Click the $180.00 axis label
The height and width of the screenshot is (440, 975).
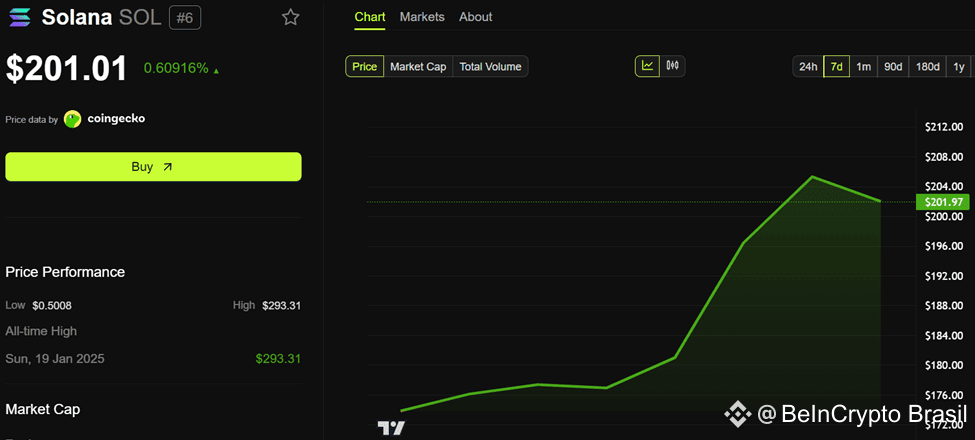(945, 365)
